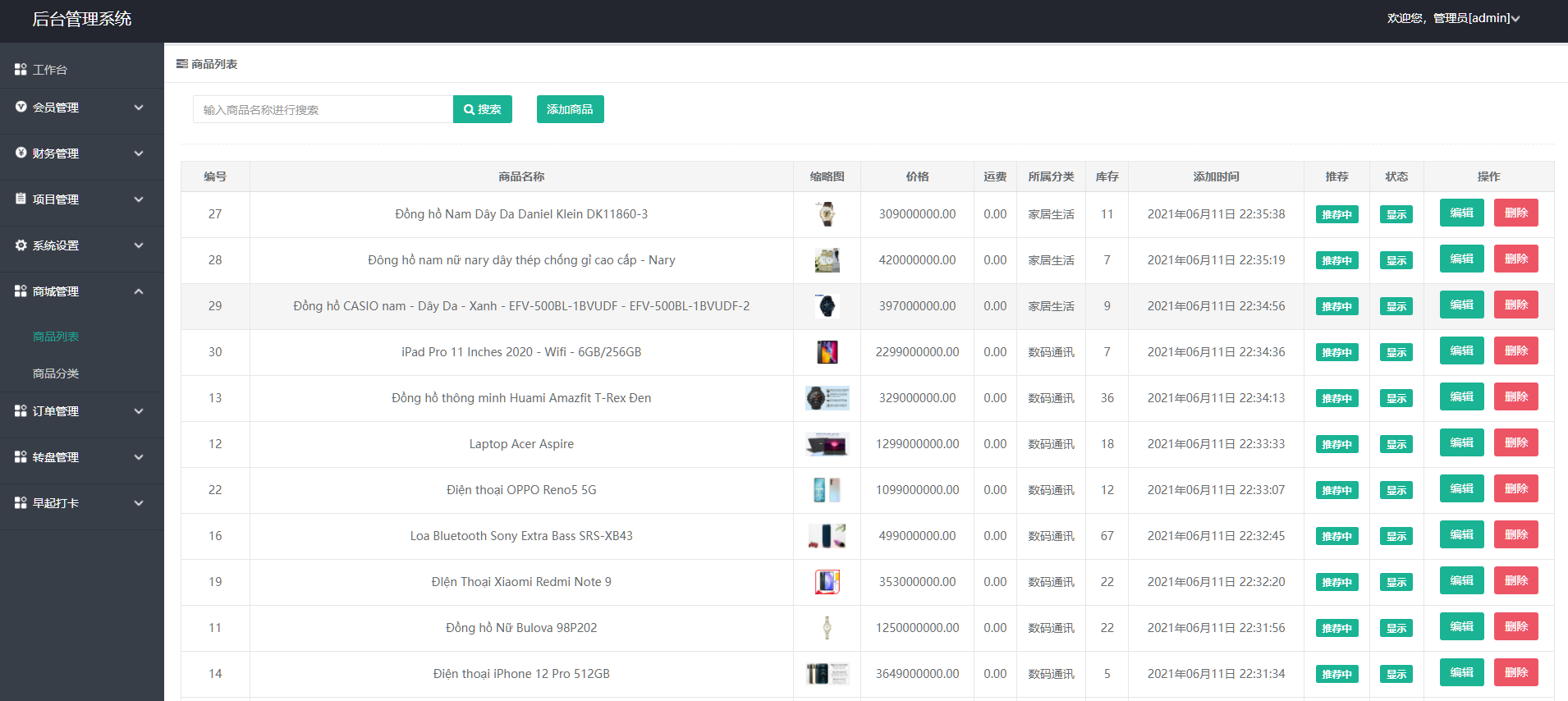
Task: Open thumbnail of Laptop Acer Aspire
Action: (x=827, y=445)
